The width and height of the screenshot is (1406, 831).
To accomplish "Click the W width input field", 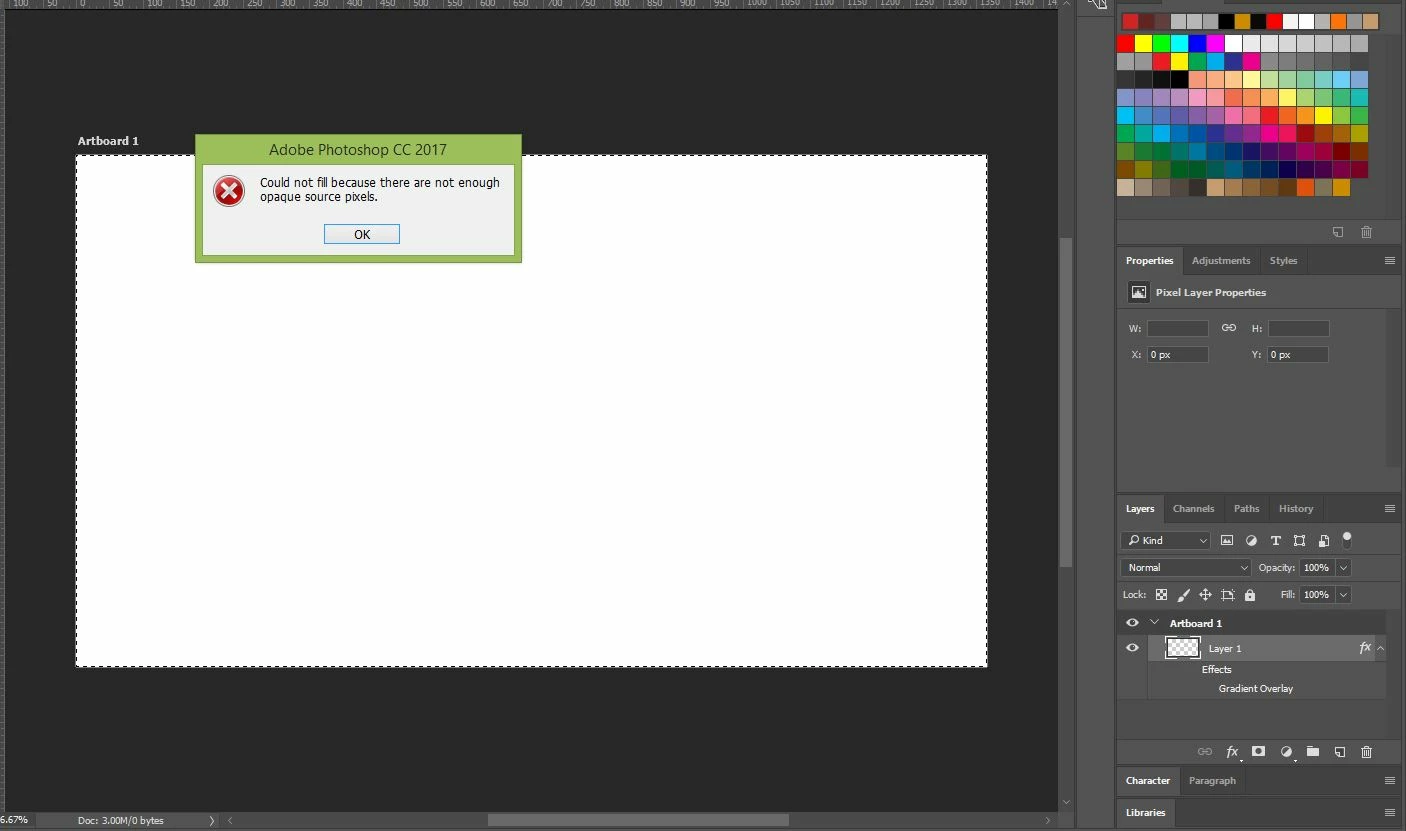I will 1178,328.
